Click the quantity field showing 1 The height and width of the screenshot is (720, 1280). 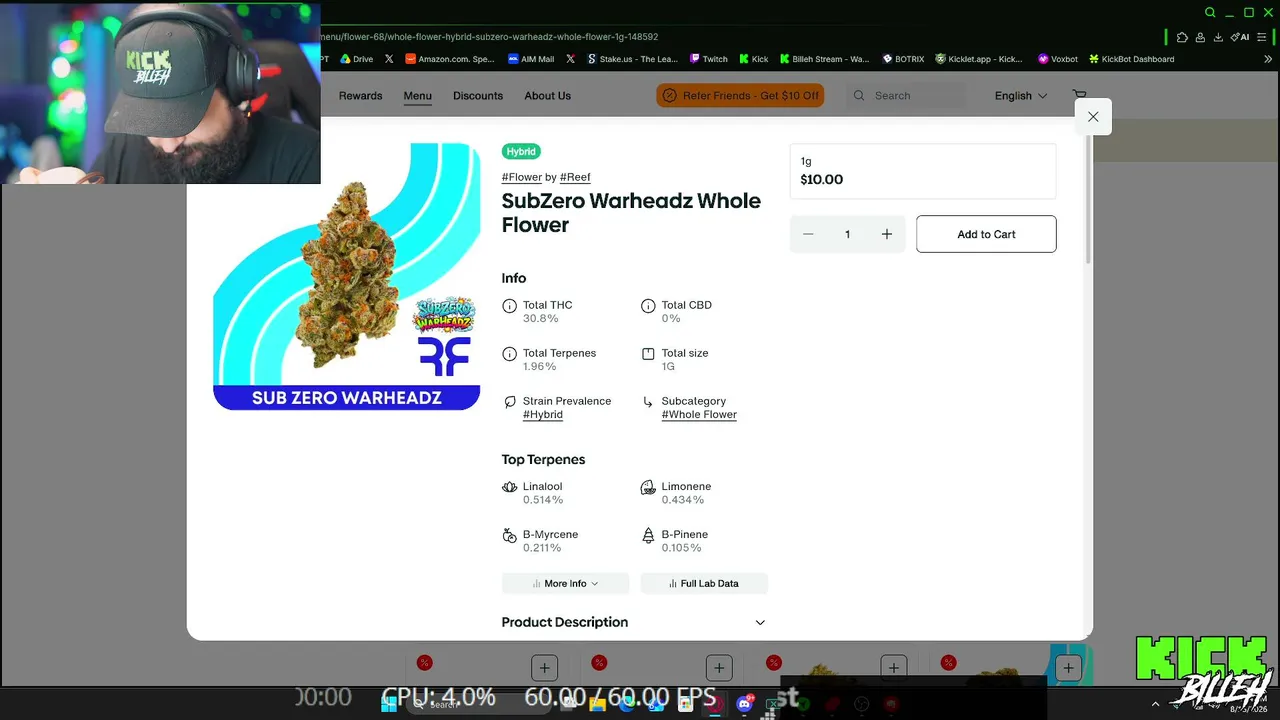pyautogui.click(x=847, y=234)
